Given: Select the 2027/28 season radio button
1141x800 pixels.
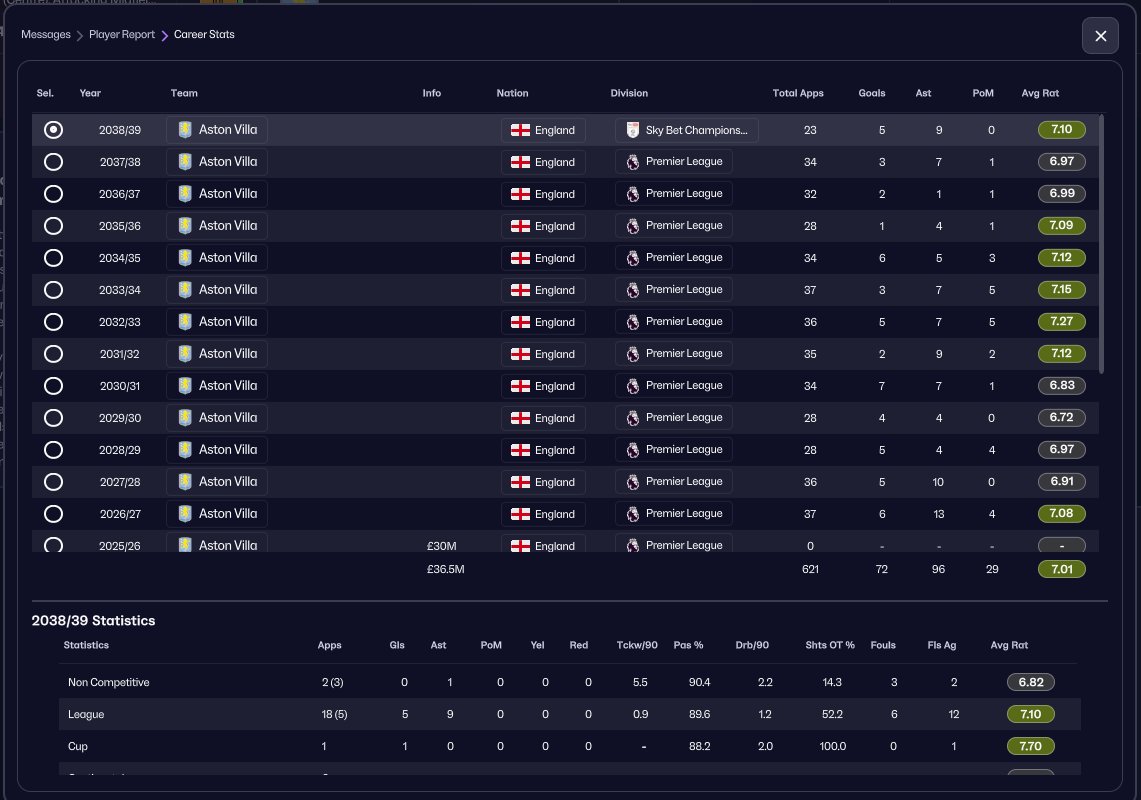Looking at the screenshot, I should [53, 482].
